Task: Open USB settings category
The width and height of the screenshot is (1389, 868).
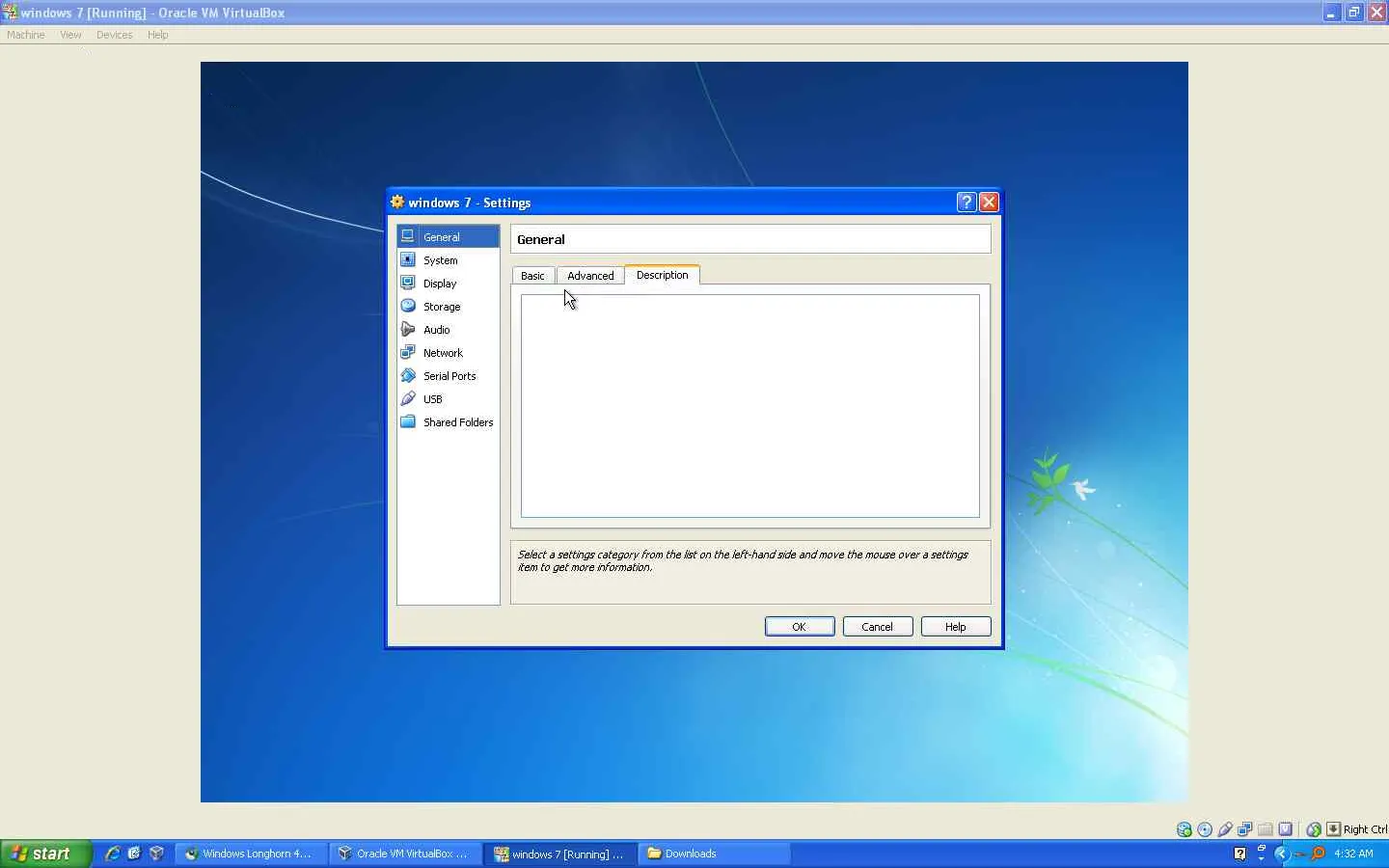Action: click(449, 399)
